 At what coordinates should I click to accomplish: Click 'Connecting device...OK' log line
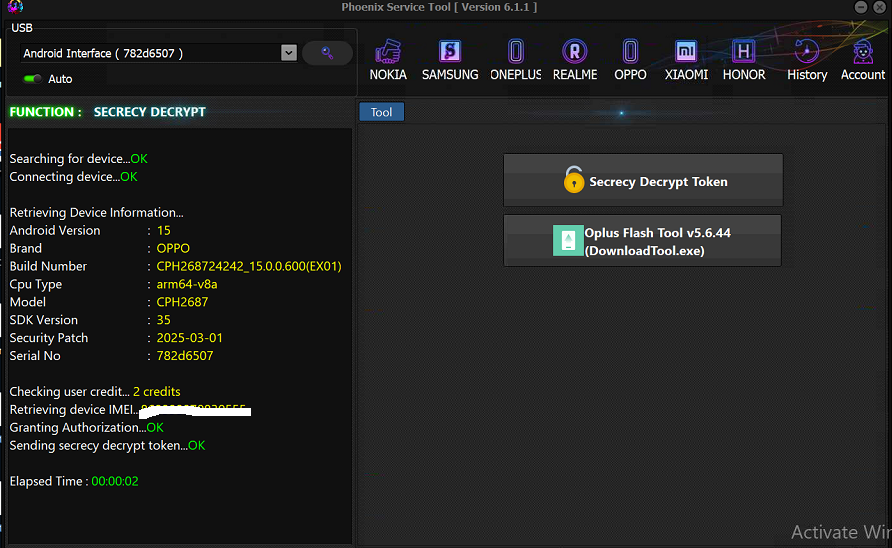point(73,177)
